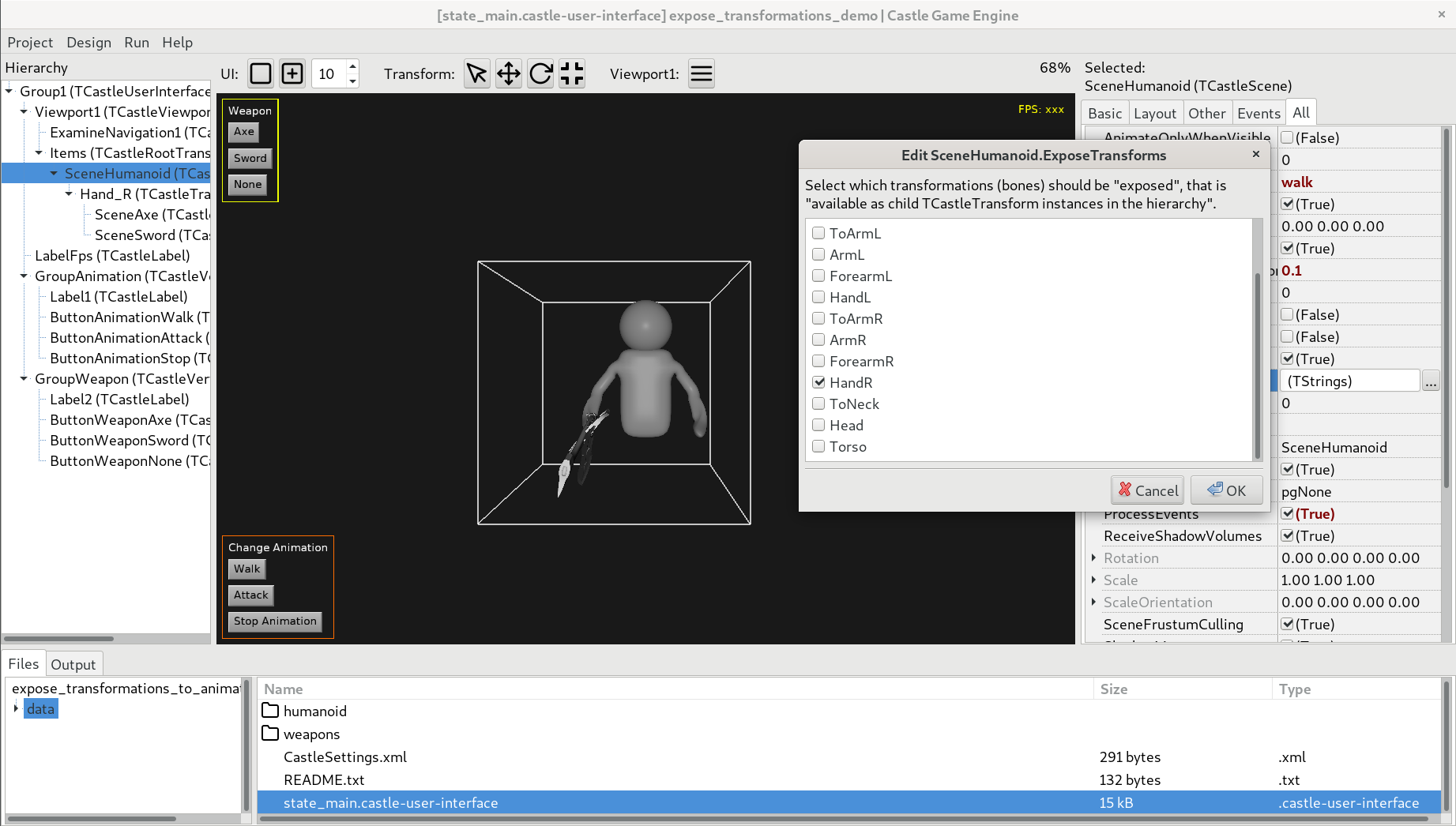Image resolution: width=1456 pixels, height=826 pixels.
Task: Check the ToNeck bone checkbox
Action: (818, 404)
